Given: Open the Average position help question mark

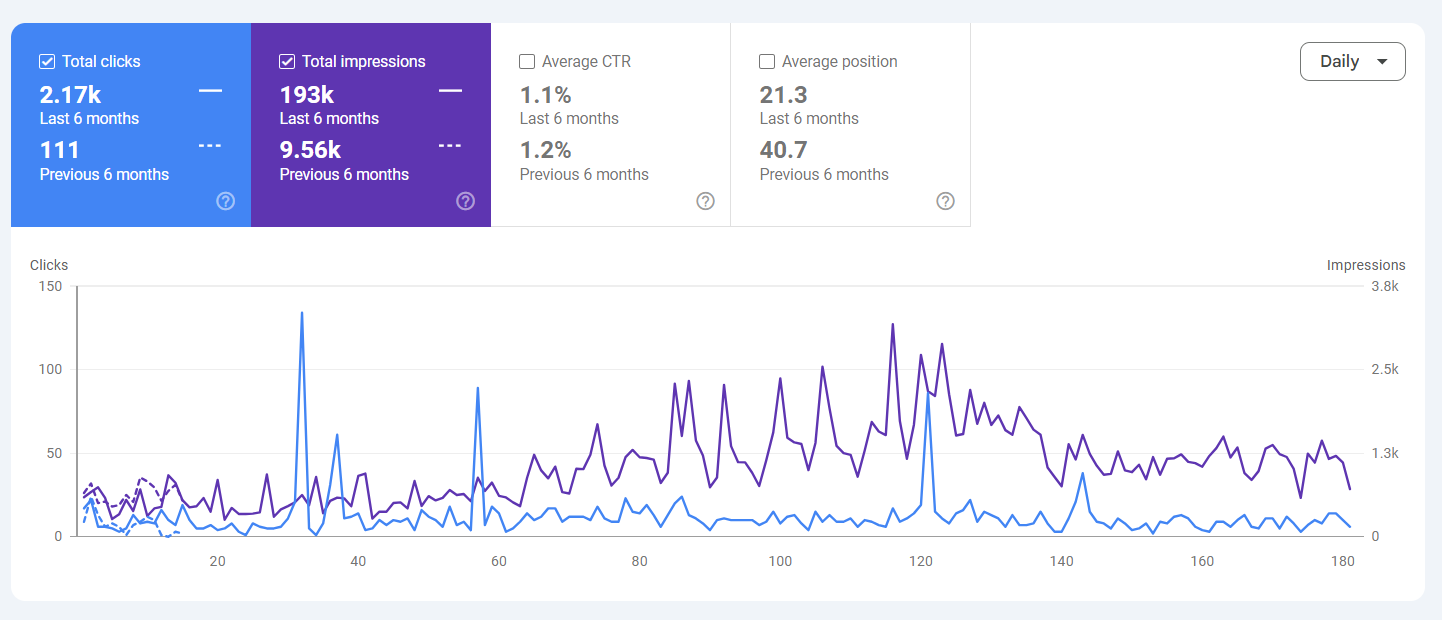Looking at the screenshot, I should (x=946, y=201).
